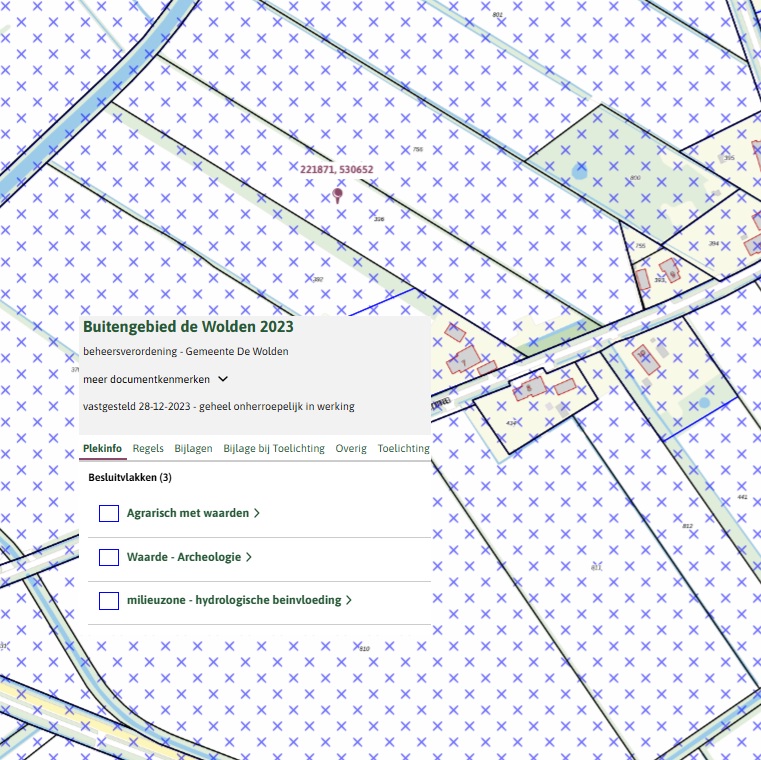This screenshot has width=761, height=760.
Task: Enable the Waarde - Archeologie checkbox
Action: (x=109, y=557)
